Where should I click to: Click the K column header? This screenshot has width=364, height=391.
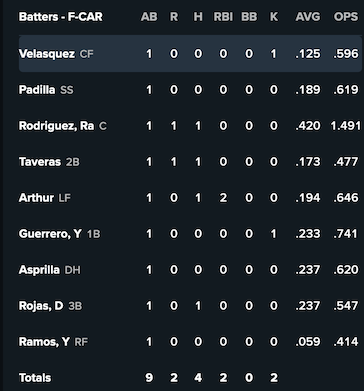point(274,17)
